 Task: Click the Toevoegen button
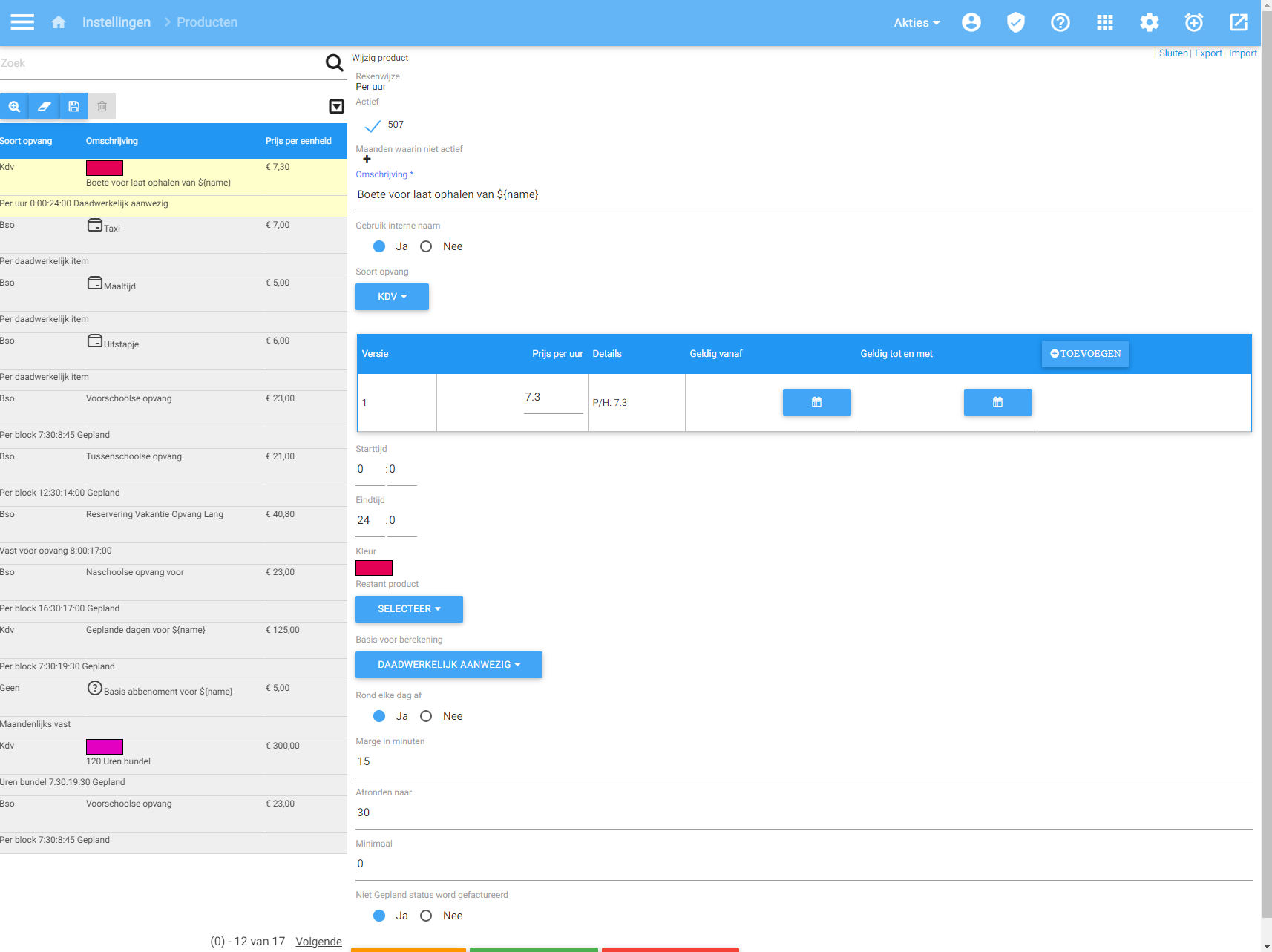[x=1085, y=354]
